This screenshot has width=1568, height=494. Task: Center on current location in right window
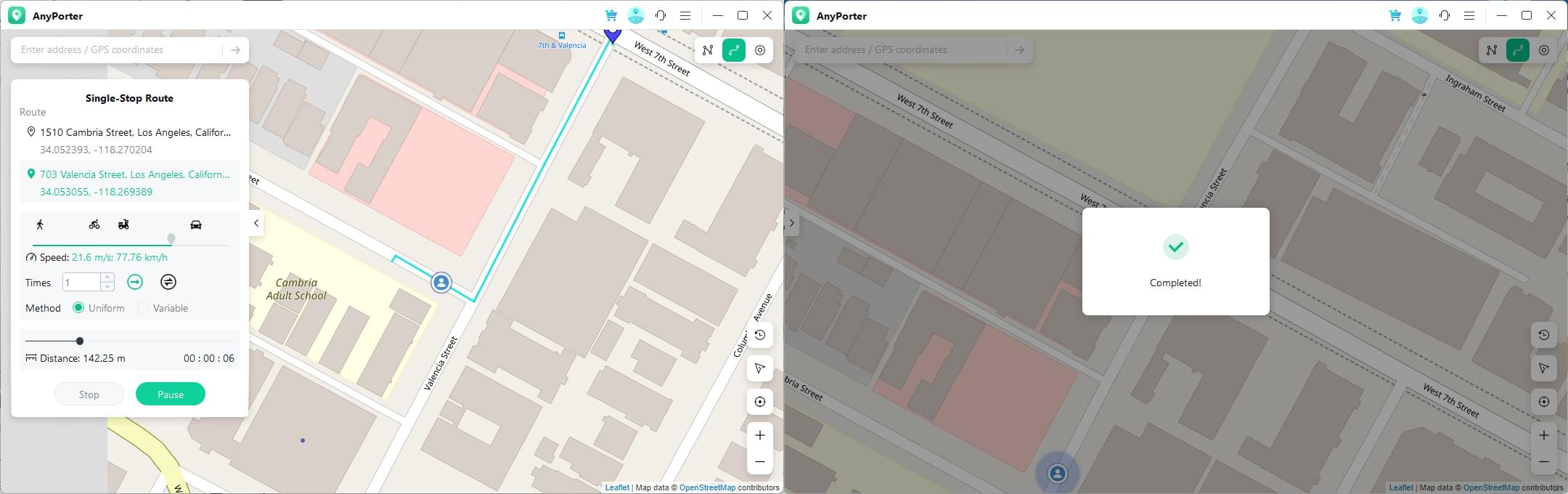[1544, 402]
